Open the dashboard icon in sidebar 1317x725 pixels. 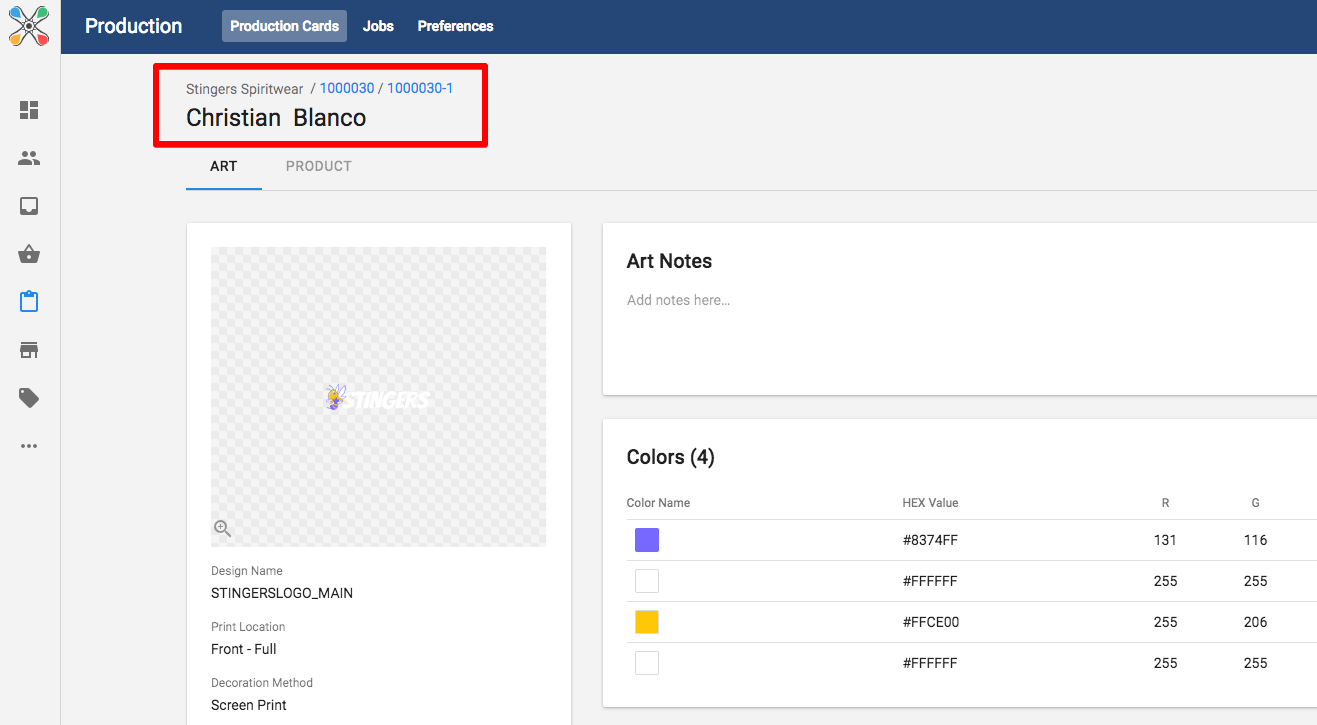[29, 110]
